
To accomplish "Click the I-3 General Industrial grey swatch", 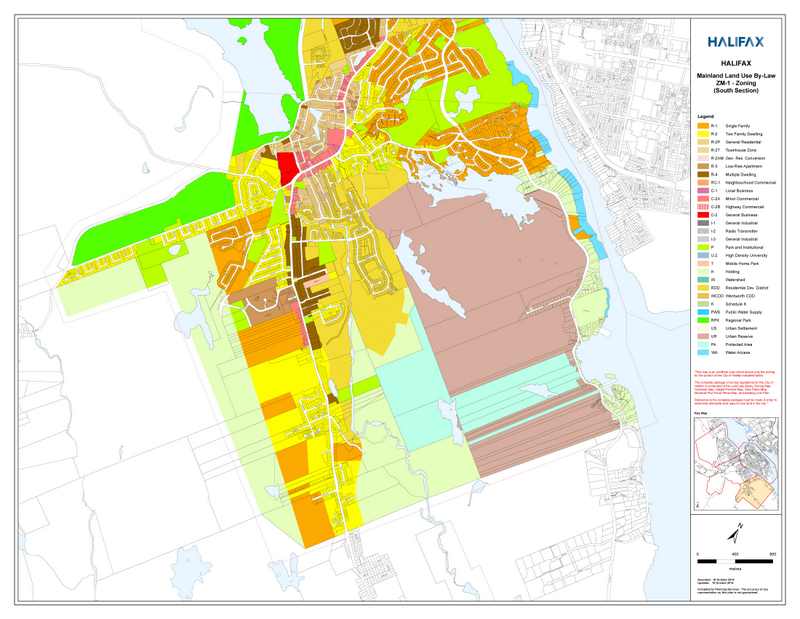I will point(703,239).
